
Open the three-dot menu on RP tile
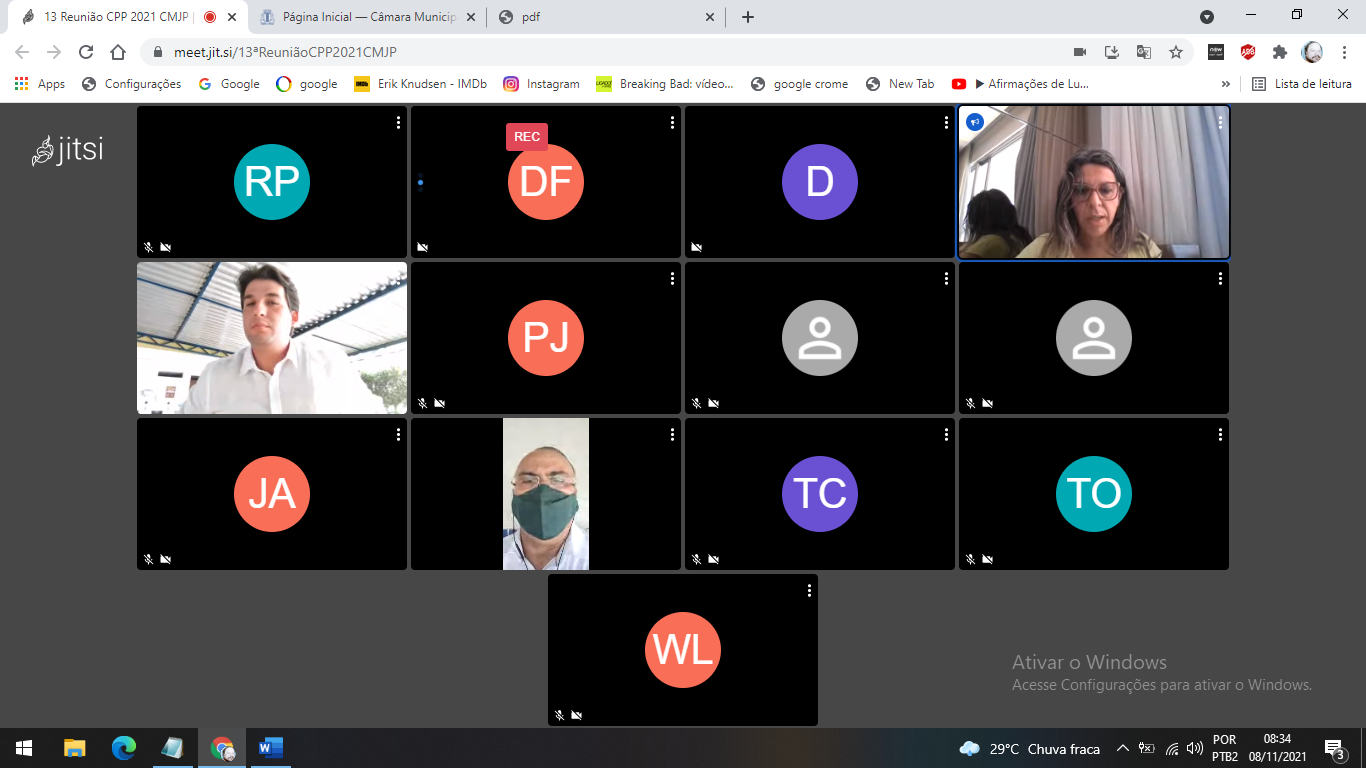coord(398,123)
